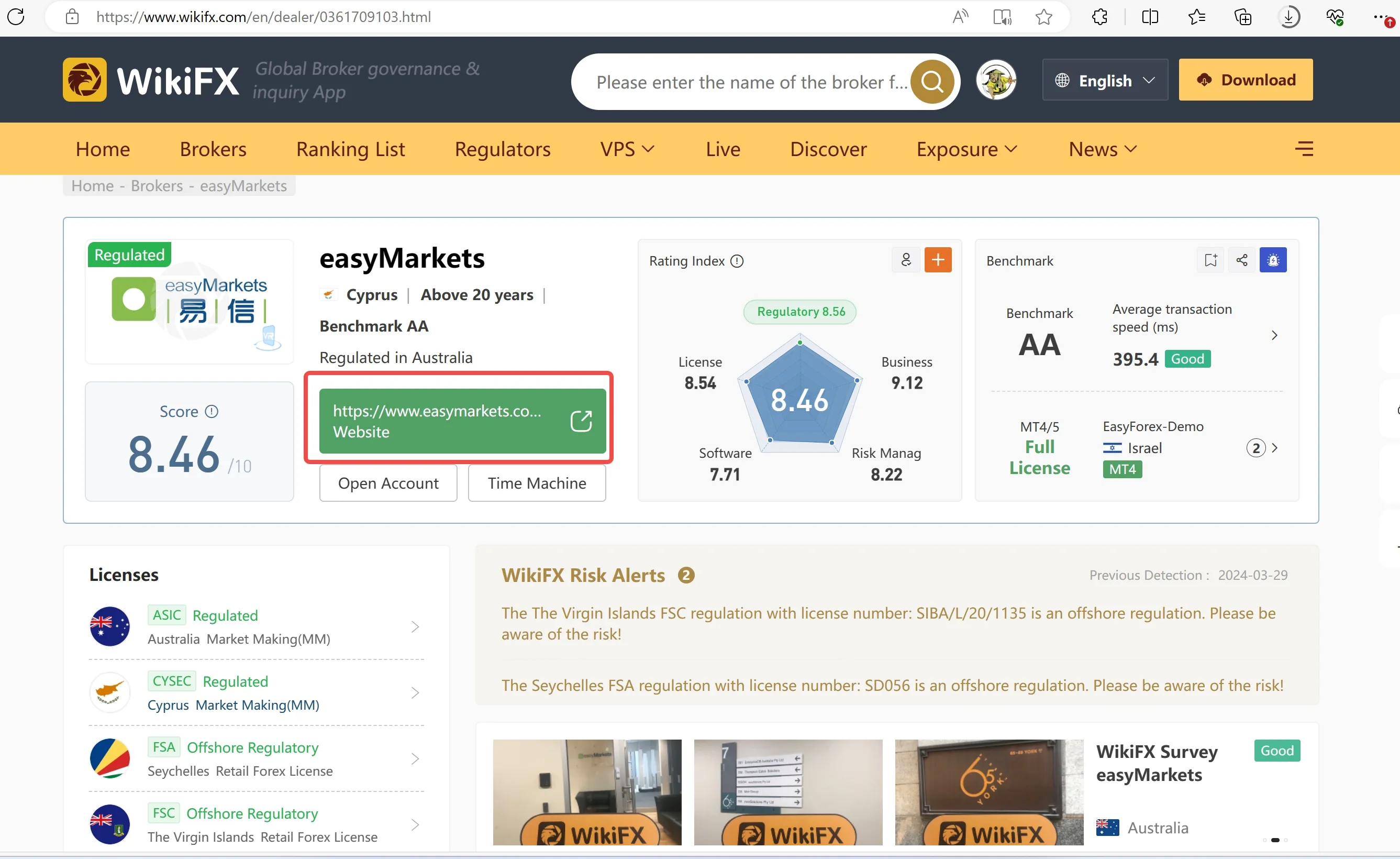The image size is (1400, 859).
Task: Click the Seychelles FSA risk alert text
Action: 892,685
